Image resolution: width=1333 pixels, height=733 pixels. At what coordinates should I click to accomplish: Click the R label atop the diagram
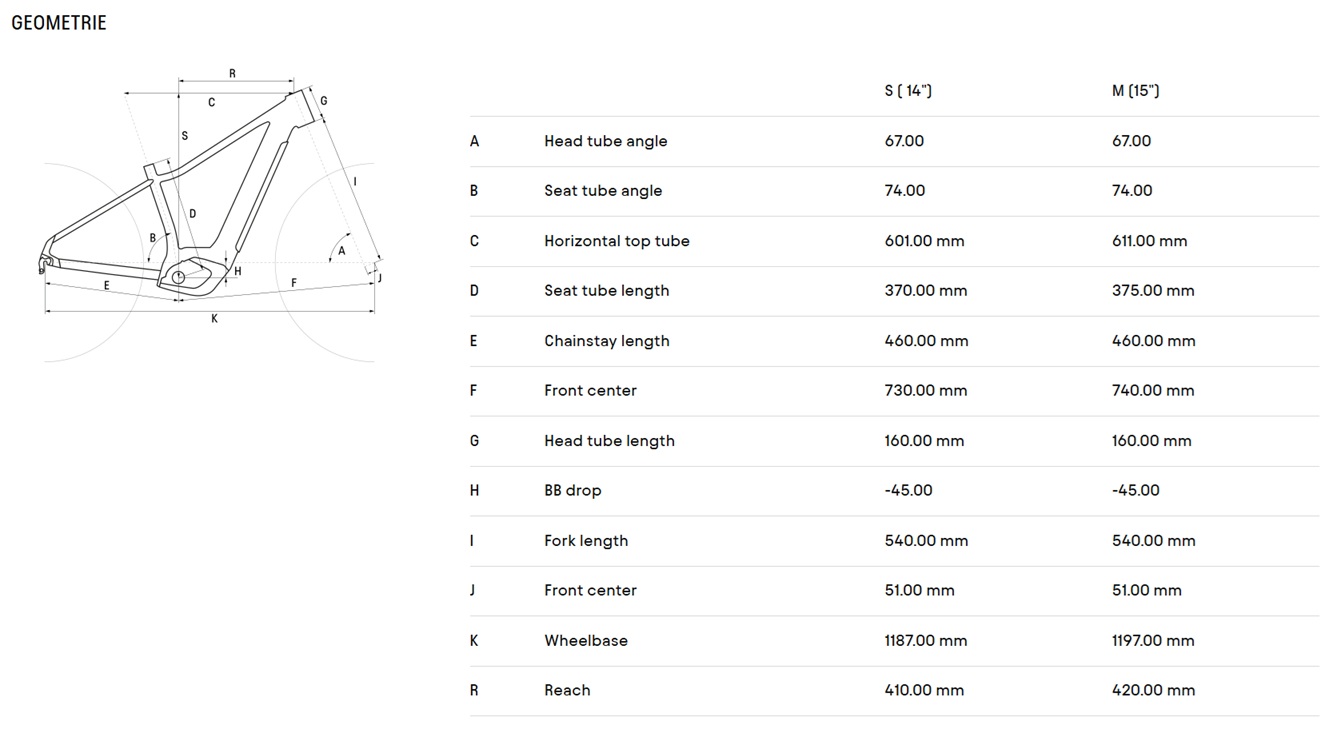point(232,73)
